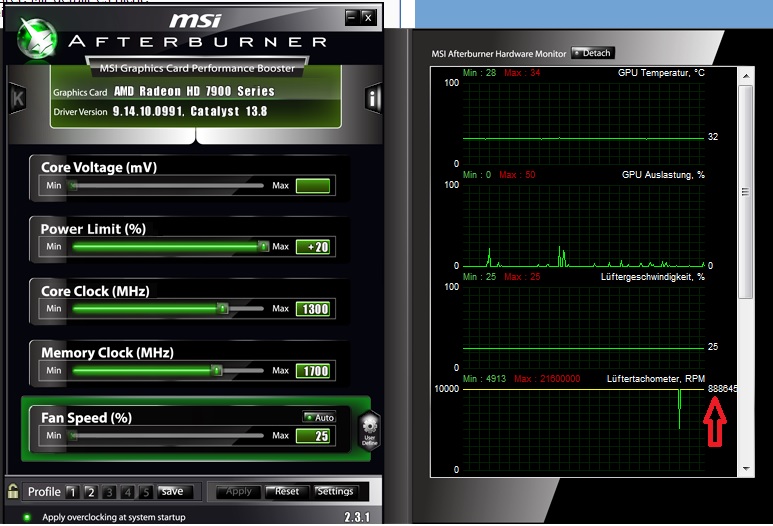Click the Lüftergeschwindigkeit graph

tap(583, 327)
